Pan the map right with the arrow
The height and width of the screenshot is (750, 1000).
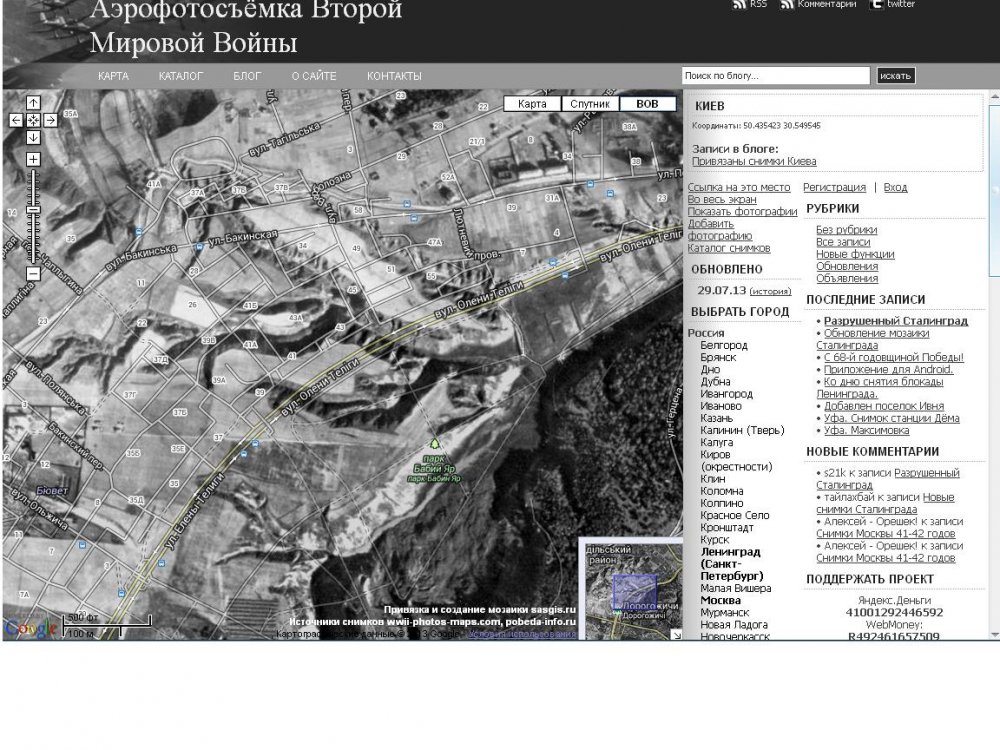pos(50,120)
